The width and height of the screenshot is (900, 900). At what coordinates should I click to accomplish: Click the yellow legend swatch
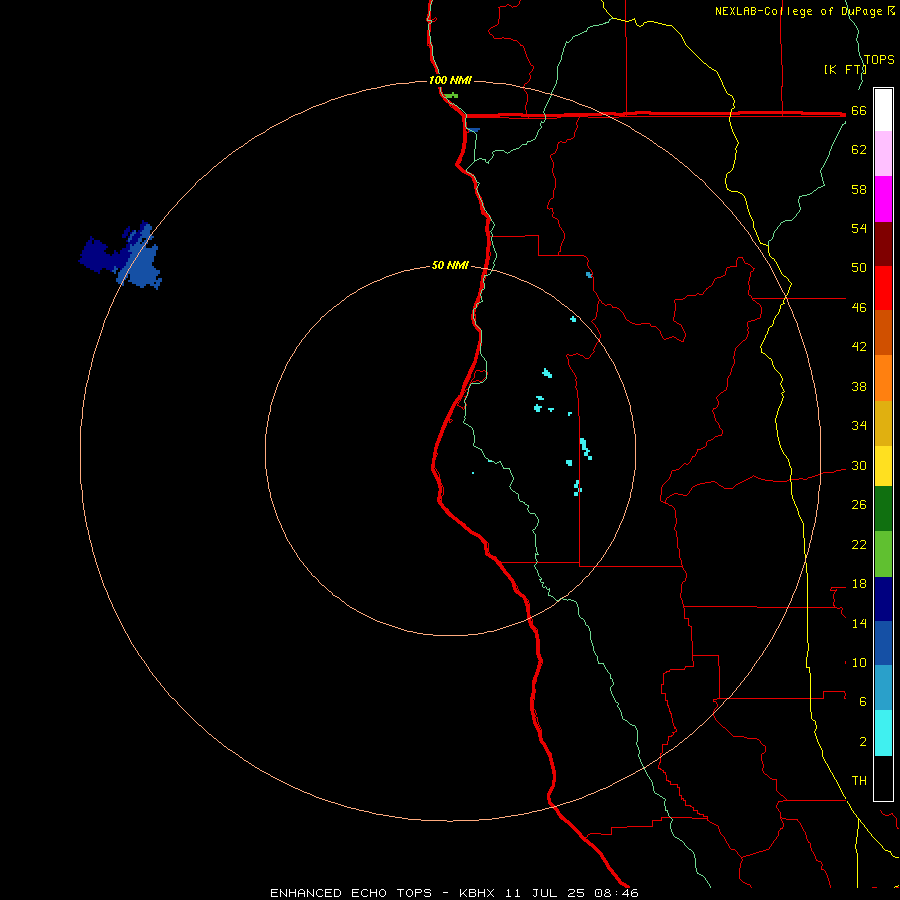tap(883, 466)
